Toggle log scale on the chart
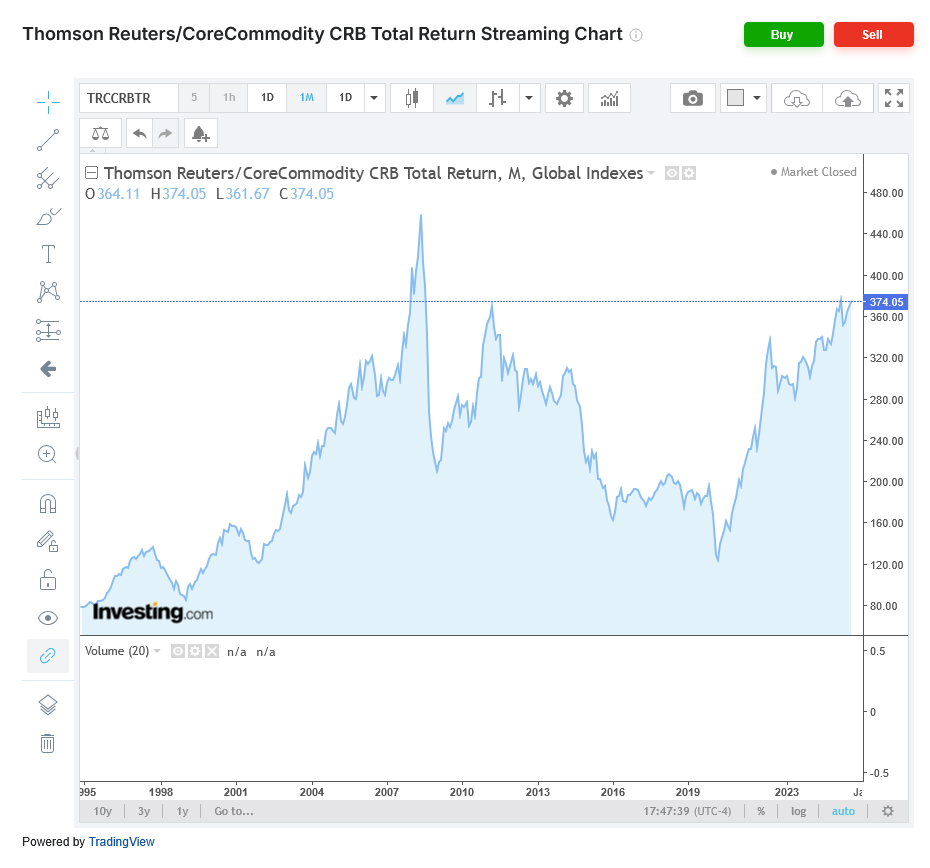The width and height of the screenshot is (930, 868). pos(798,811)
